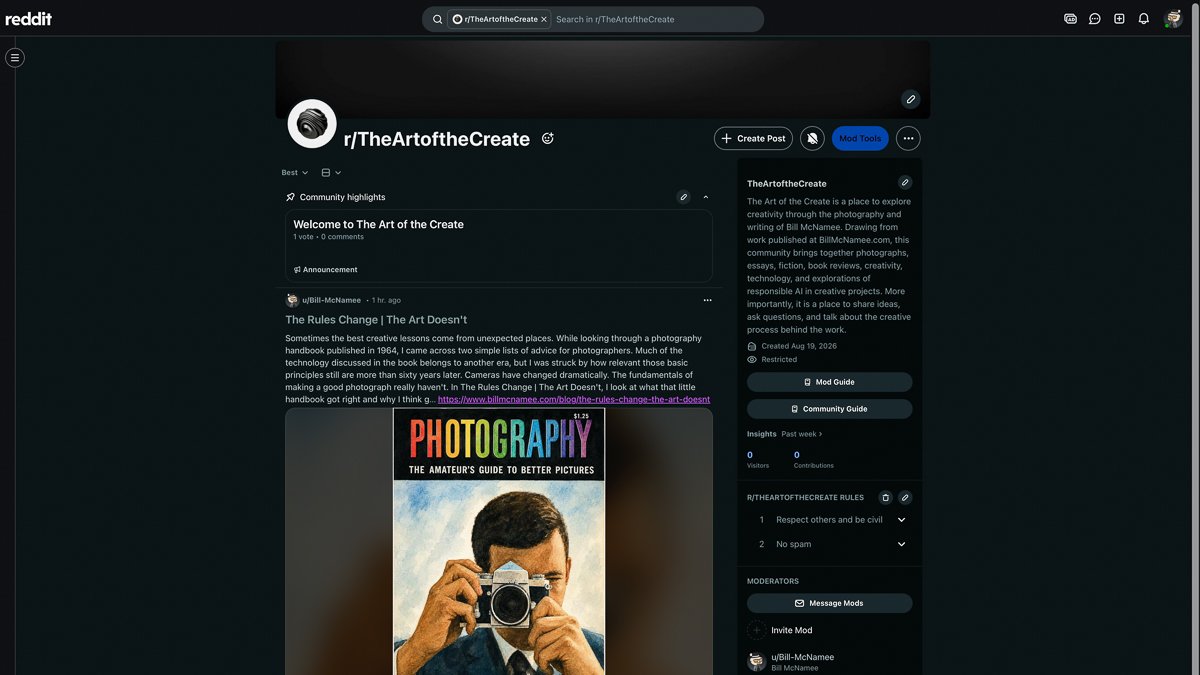The image size is (1200, 675).
Task: Open the Advertise on Reddit icon
Action: [1070, 18]
